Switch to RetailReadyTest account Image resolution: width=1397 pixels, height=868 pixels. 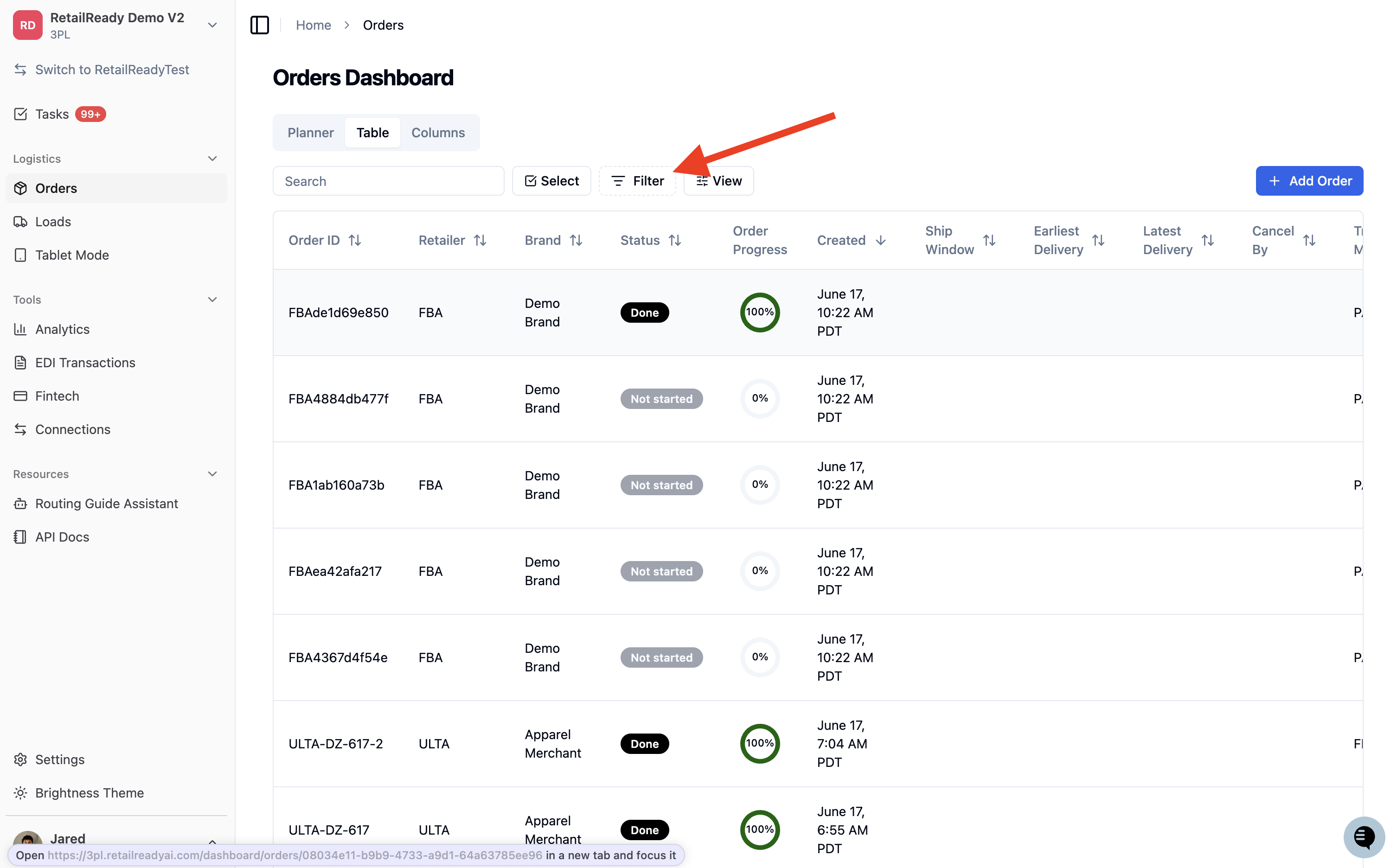[x=112, y=70]
